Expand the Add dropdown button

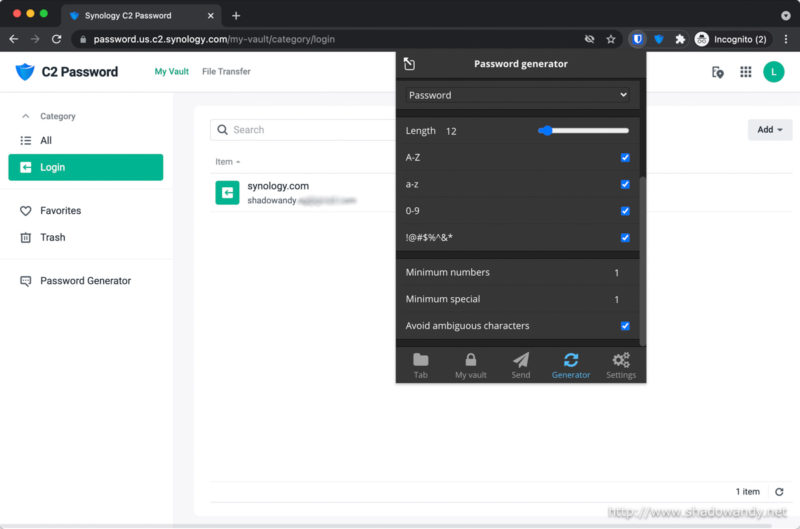pos(769,130)
